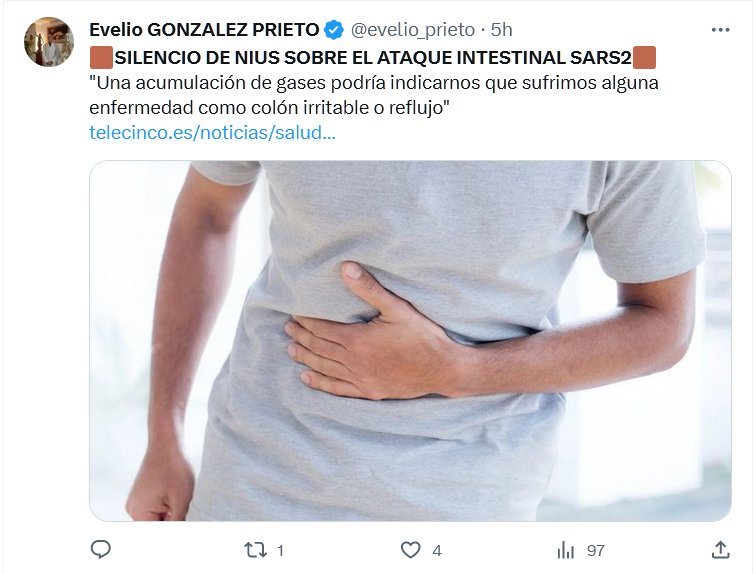Click the 5h timestamp
756x574 pixels.
pyautogui.click(x=501, y=30)
